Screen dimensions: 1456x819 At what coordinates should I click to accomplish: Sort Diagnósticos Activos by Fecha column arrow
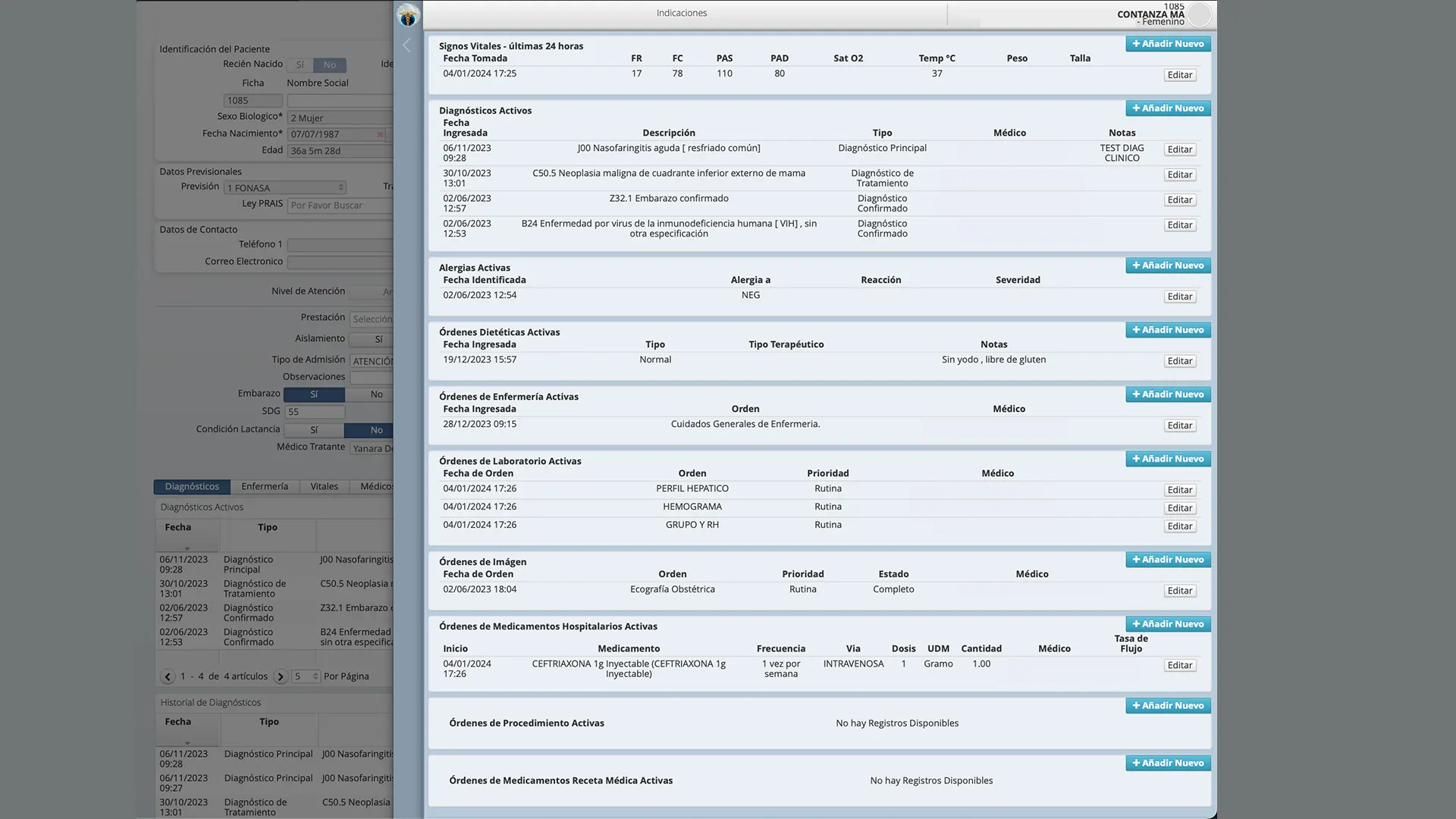[x=187, y=548]
